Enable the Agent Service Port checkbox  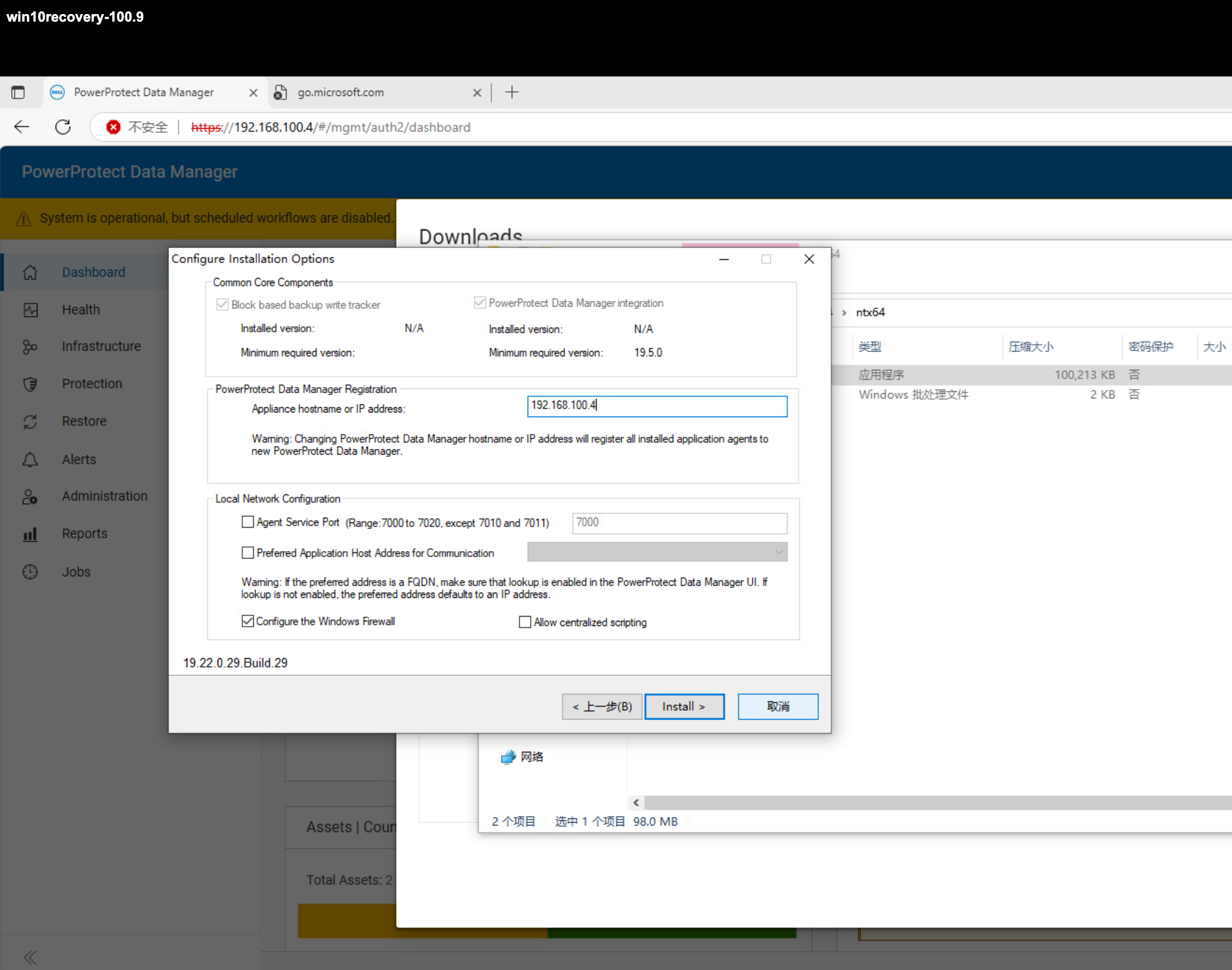point(248,522)
